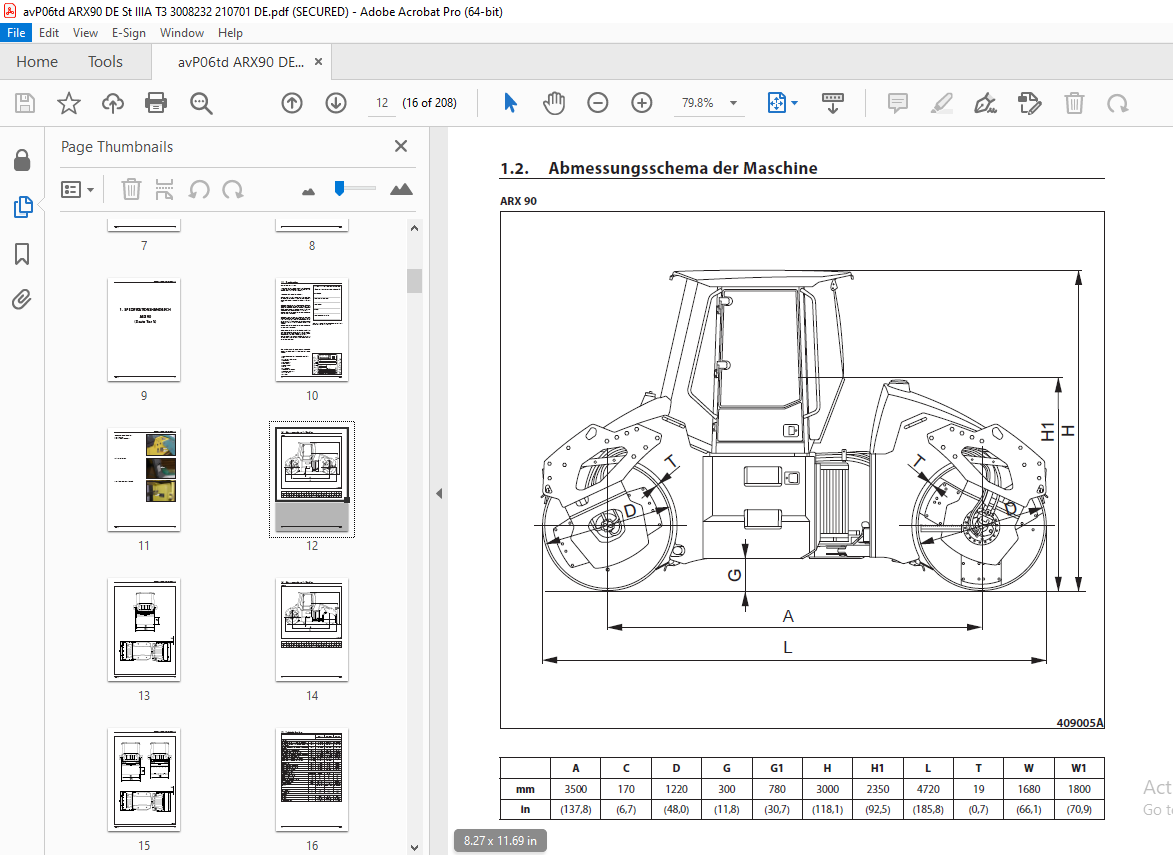Expand the fit page options arrow
The height and width of the screenshot is (855, 1173).
pyautogui.click(x=794, y=102)
